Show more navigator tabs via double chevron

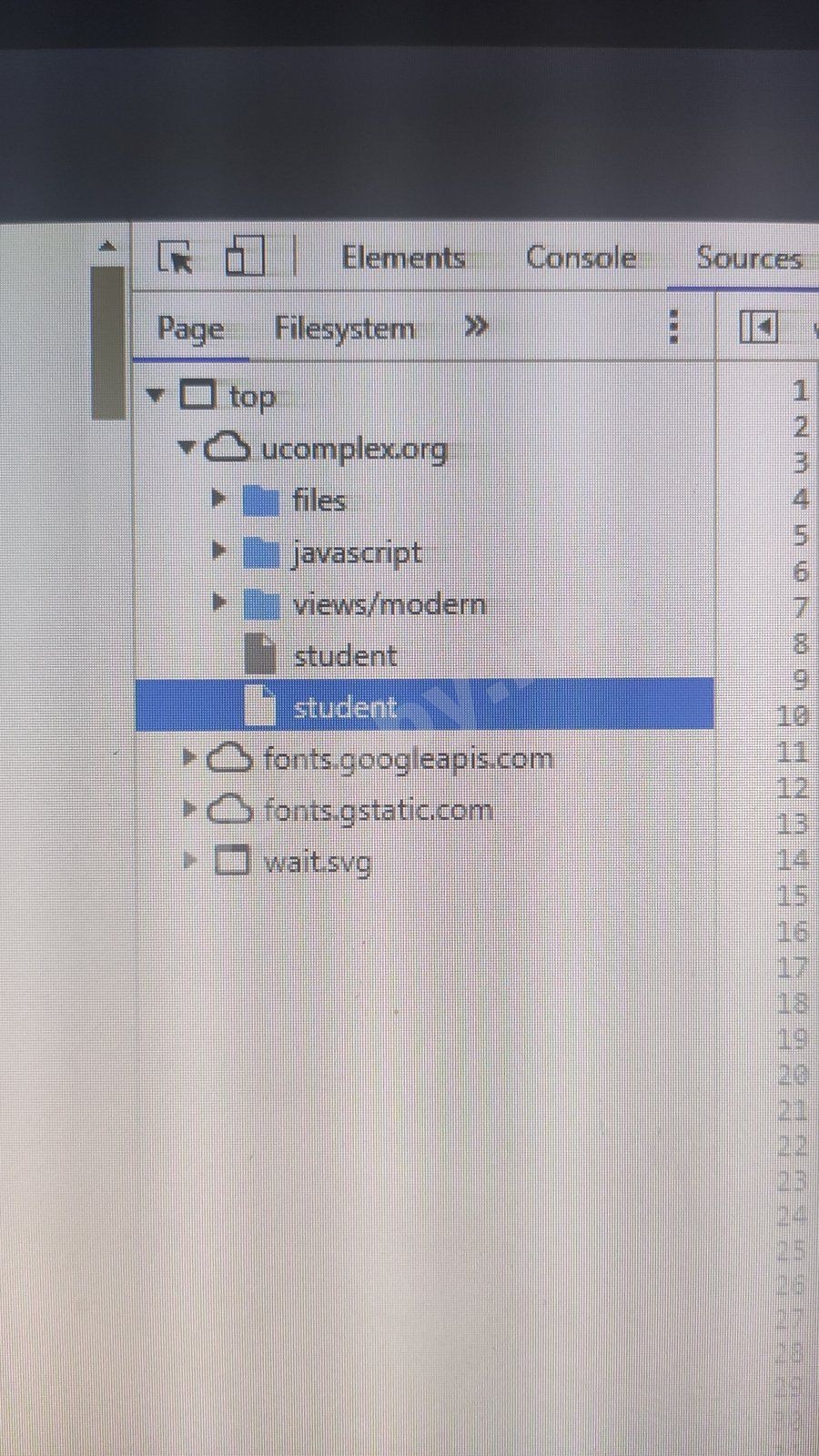pos(475,326)
